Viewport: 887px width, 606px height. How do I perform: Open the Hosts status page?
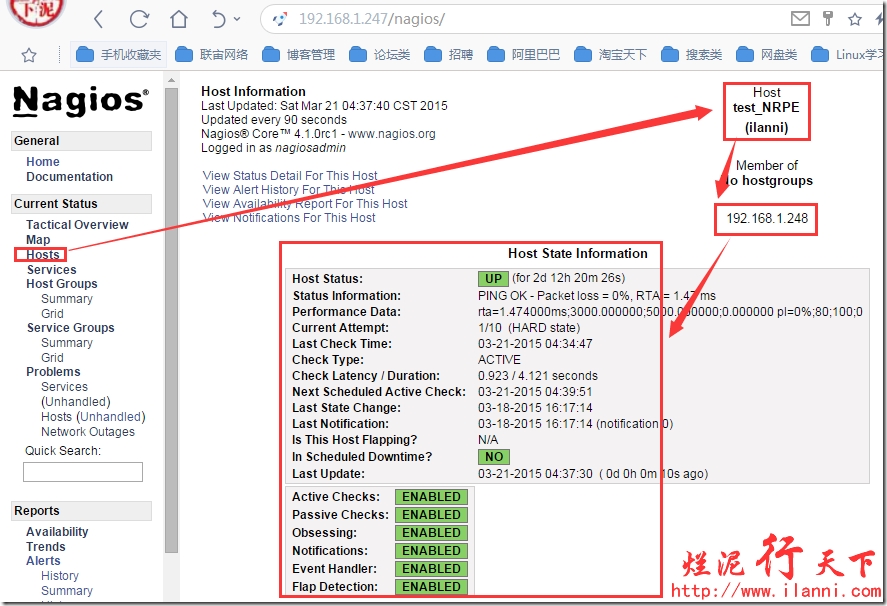click(42, 255)
